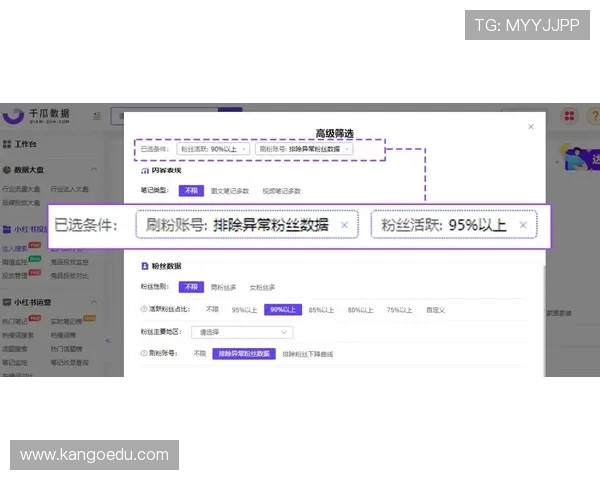This screenshot has width=600, height=480.
Task: Click the 粉丝数据 section icon
Action: tap(145, 266)
